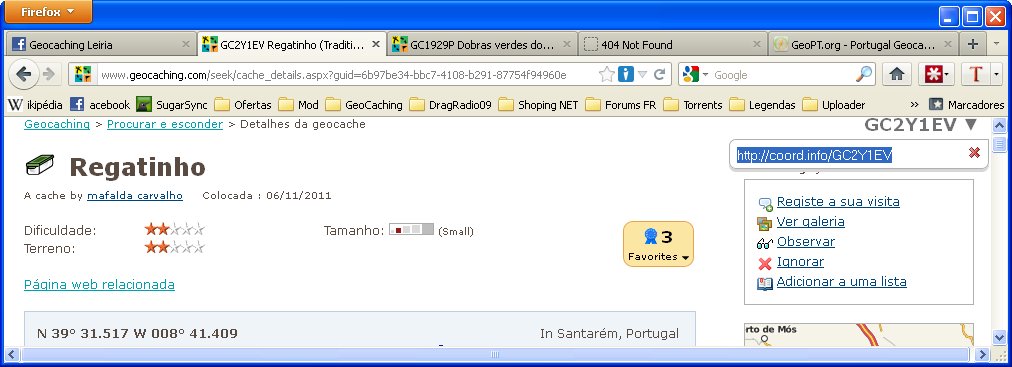Click Adicionar a uma lista link

click(842, 282)
